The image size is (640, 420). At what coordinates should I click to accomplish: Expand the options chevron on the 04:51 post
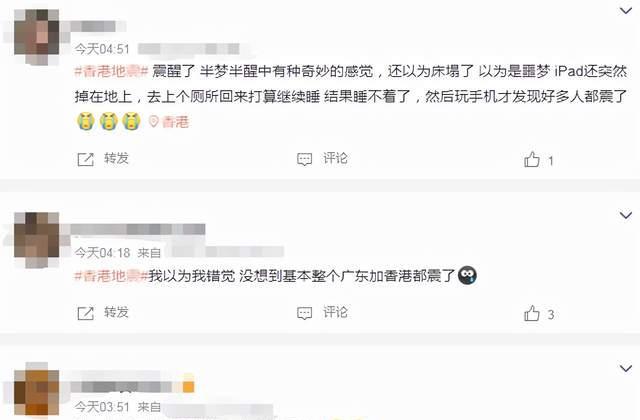coord(626,11)
